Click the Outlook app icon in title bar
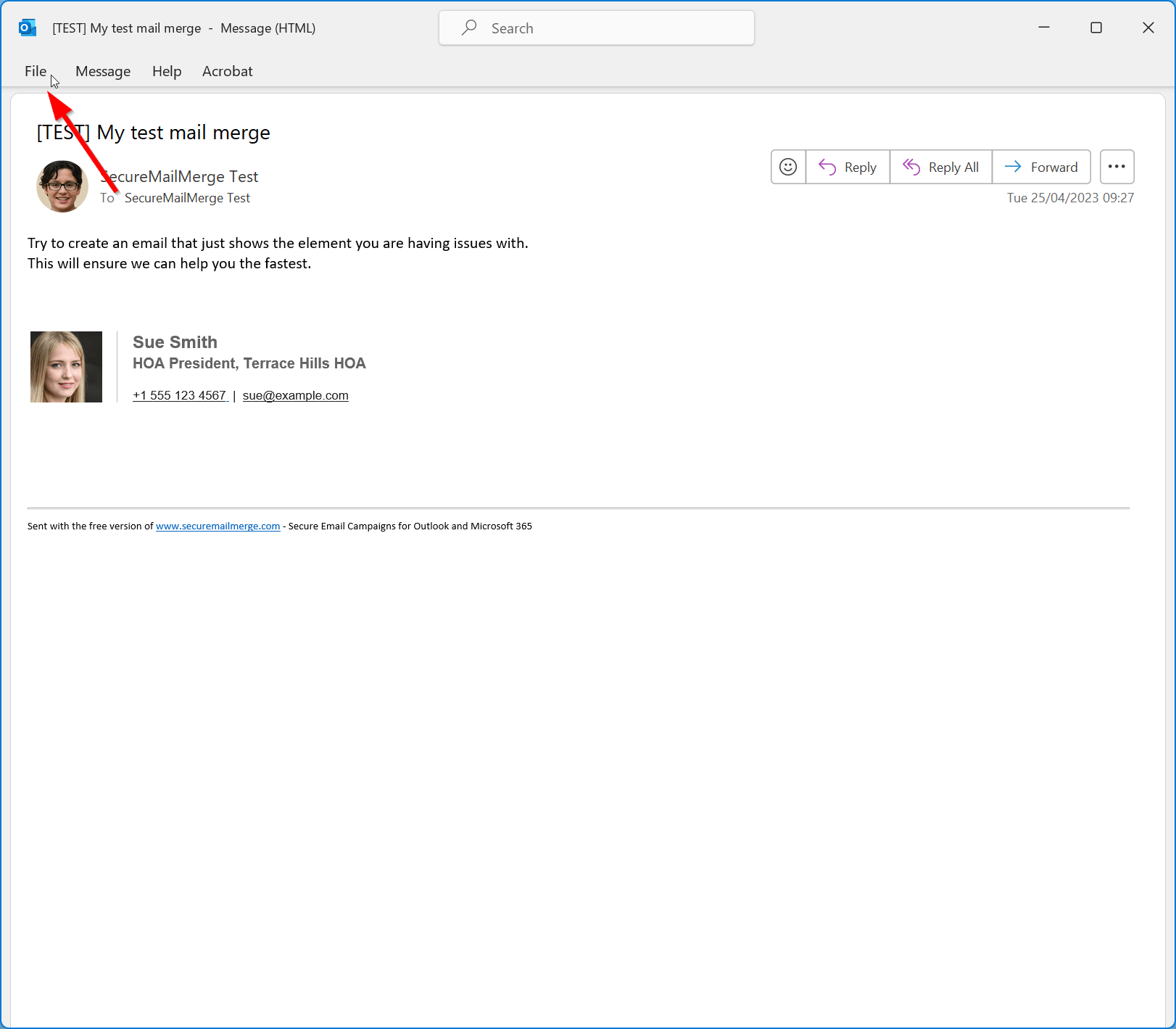Viewport: 1176px width, 1029px height. pyautogui.click(x=28, y=28)
